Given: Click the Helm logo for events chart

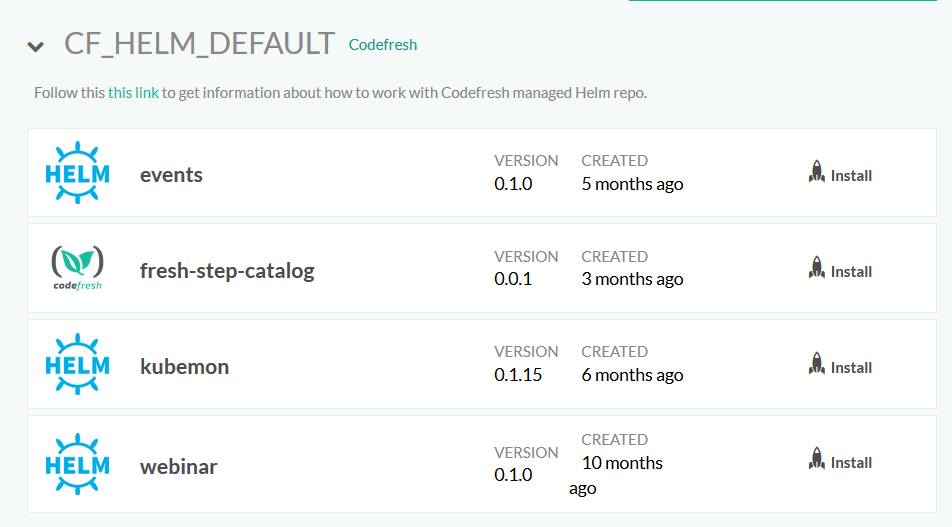Looking at the screenshot, I should (78, 173).
